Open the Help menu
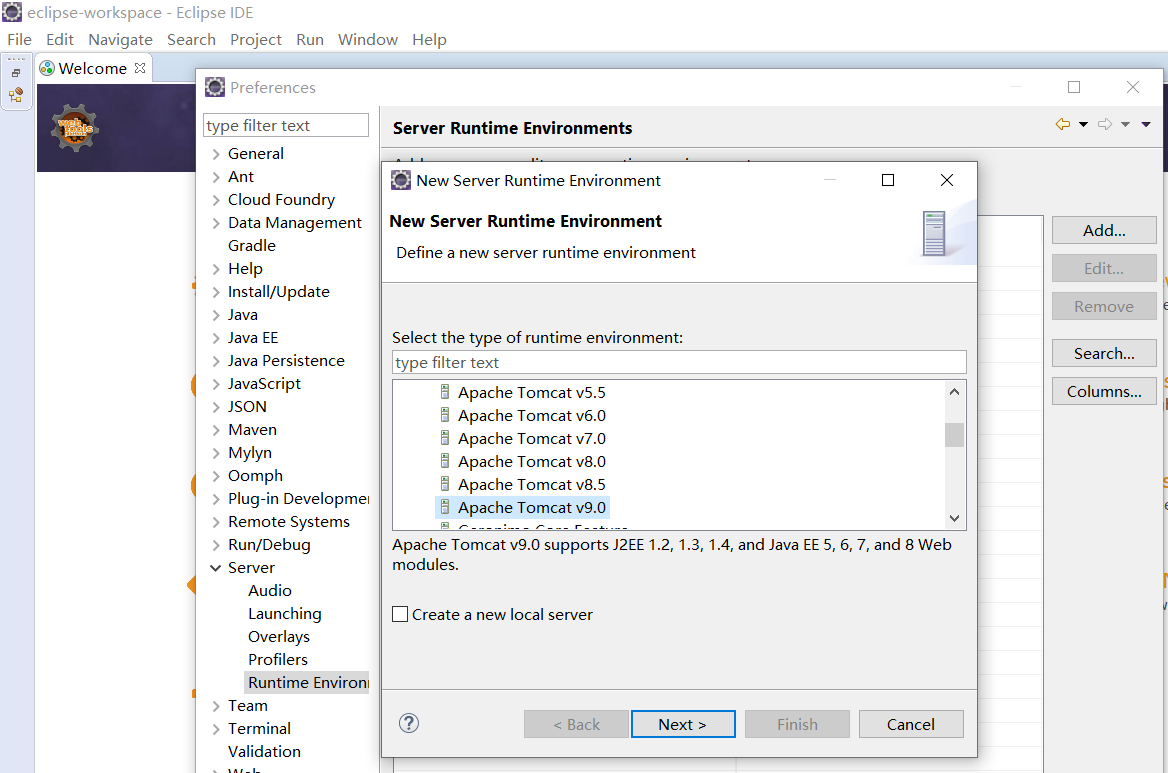The image size is (1168, 773). click(429, 39)
